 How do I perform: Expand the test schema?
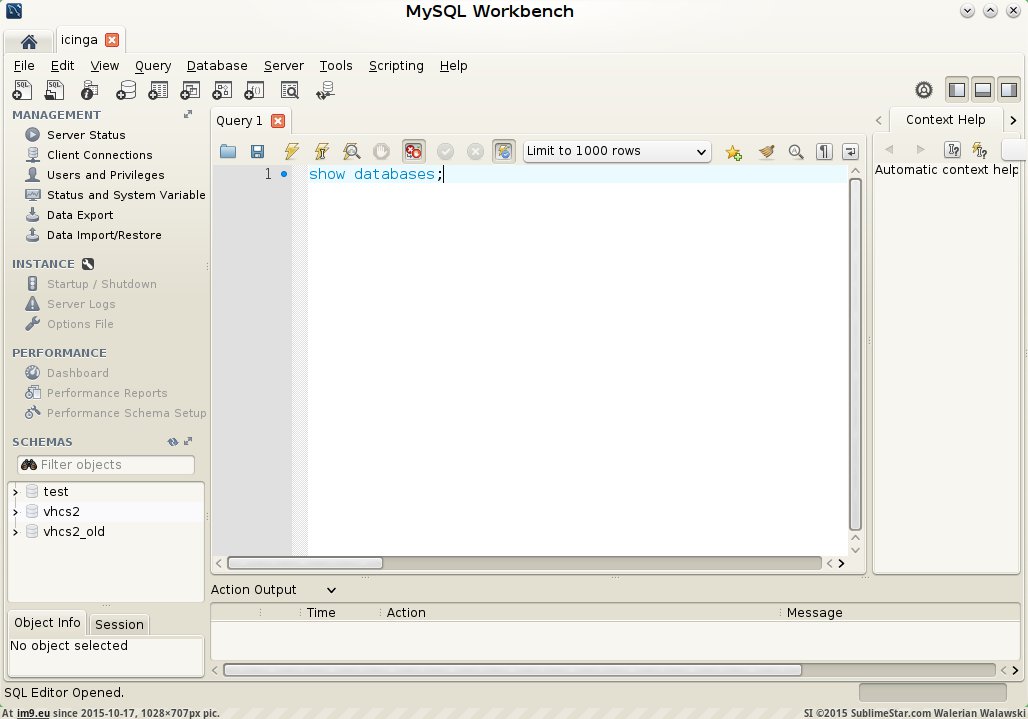[x=16, y=492]
